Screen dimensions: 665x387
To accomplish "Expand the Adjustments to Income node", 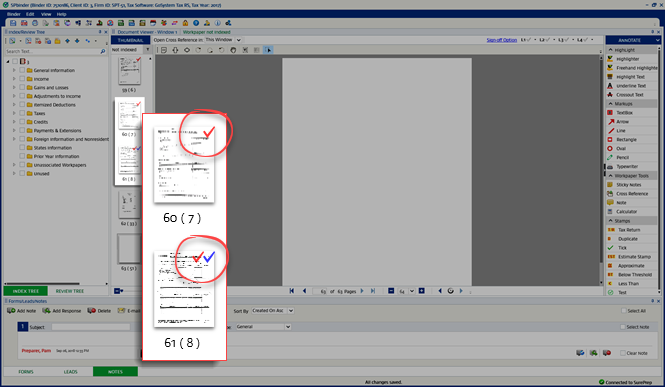I will click(14, 96).
